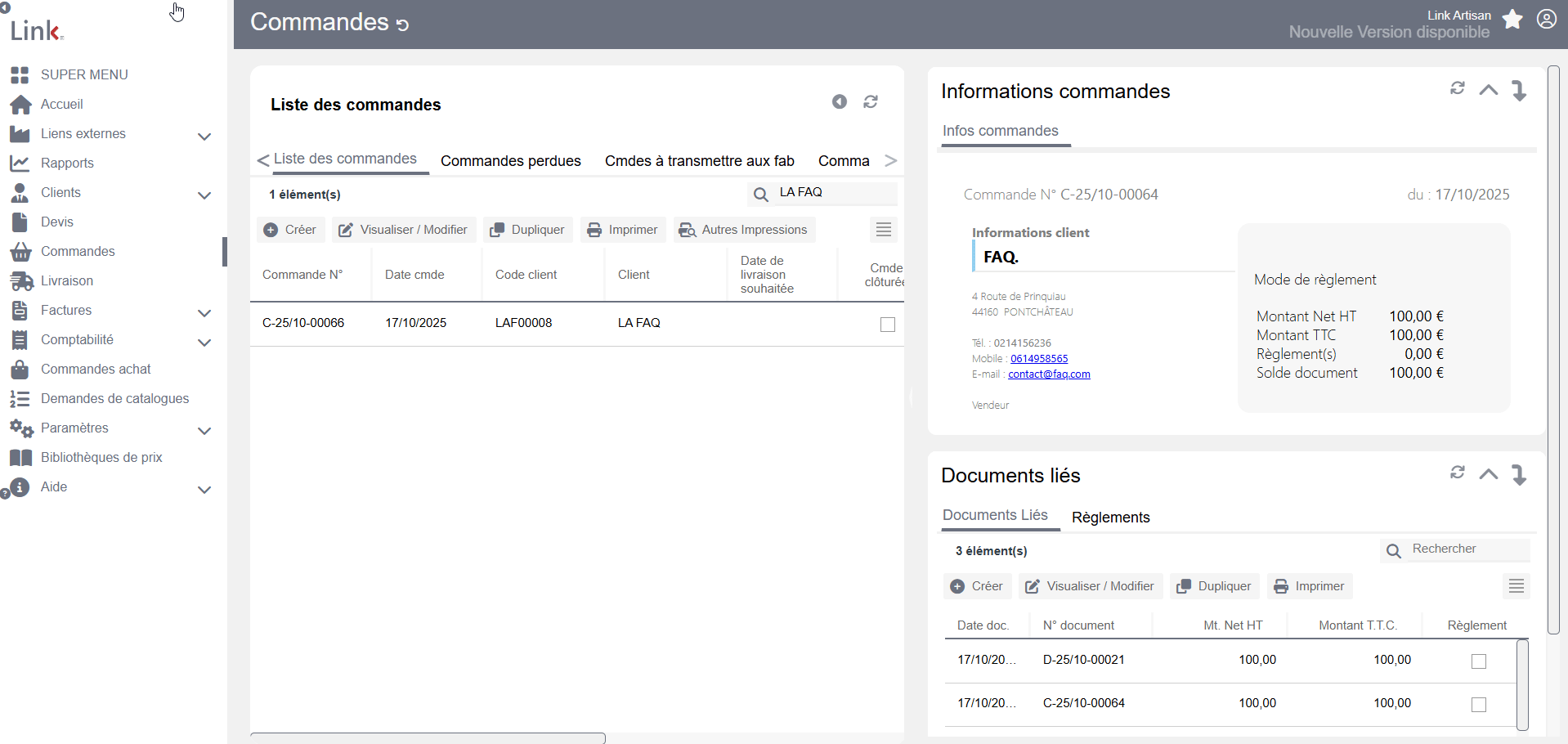Click Autres Impressions button

[744, 230]
